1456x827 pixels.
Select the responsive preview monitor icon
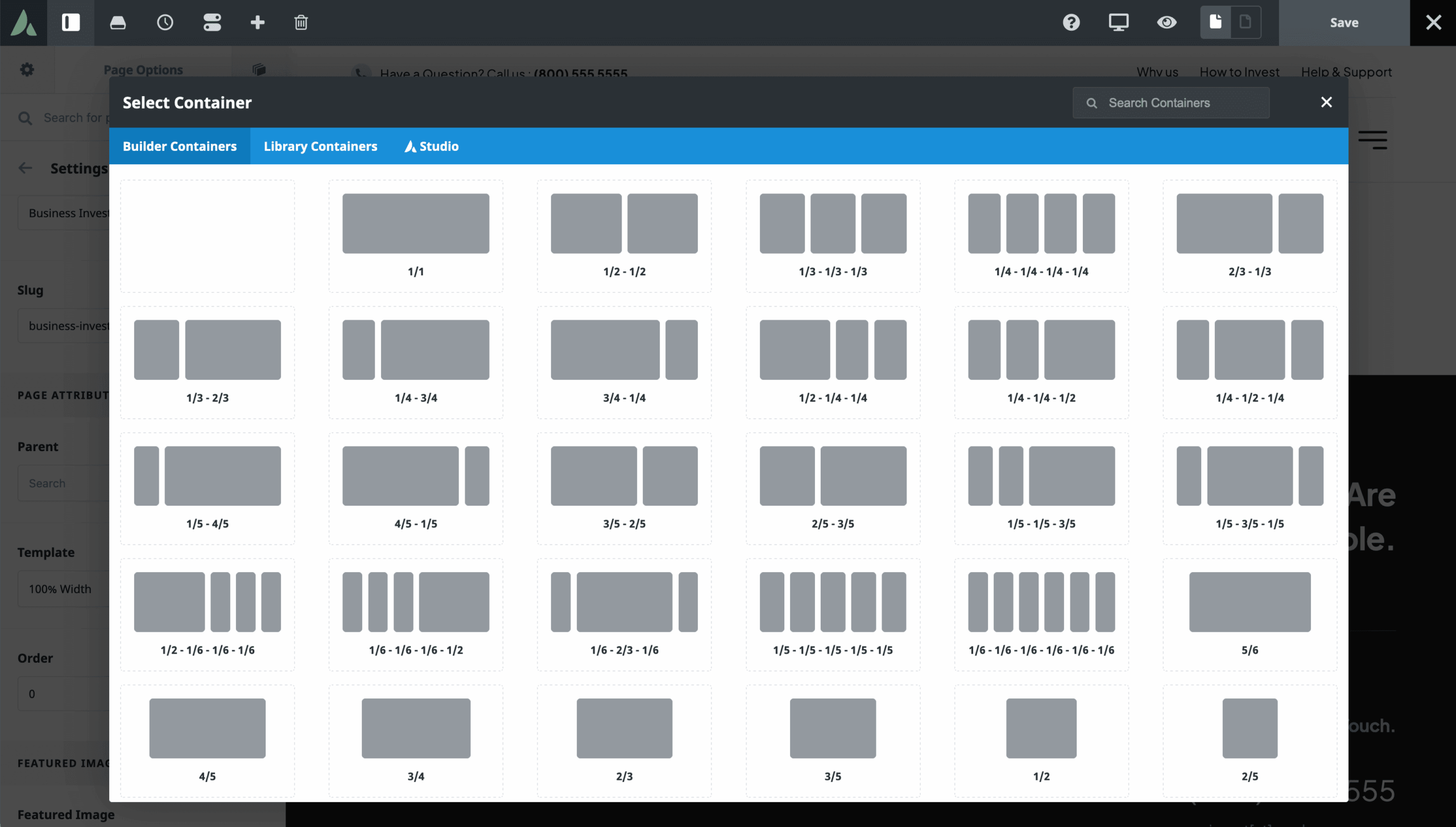coord(1119,23)
